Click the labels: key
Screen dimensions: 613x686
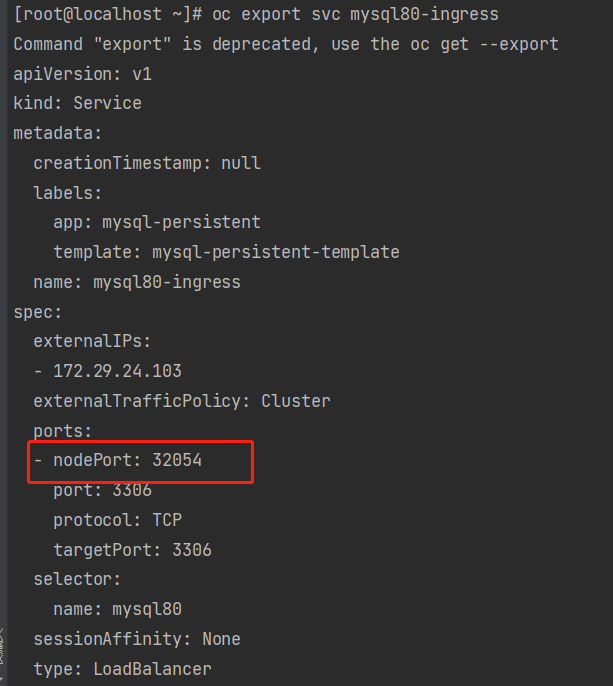(67, 193)
